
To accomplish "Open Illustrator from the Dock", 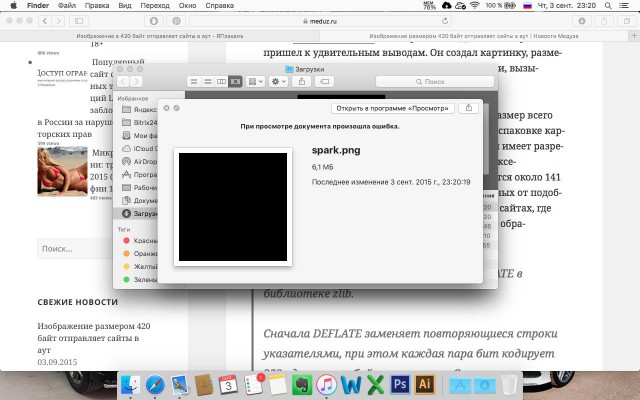I will pos(425,384).
